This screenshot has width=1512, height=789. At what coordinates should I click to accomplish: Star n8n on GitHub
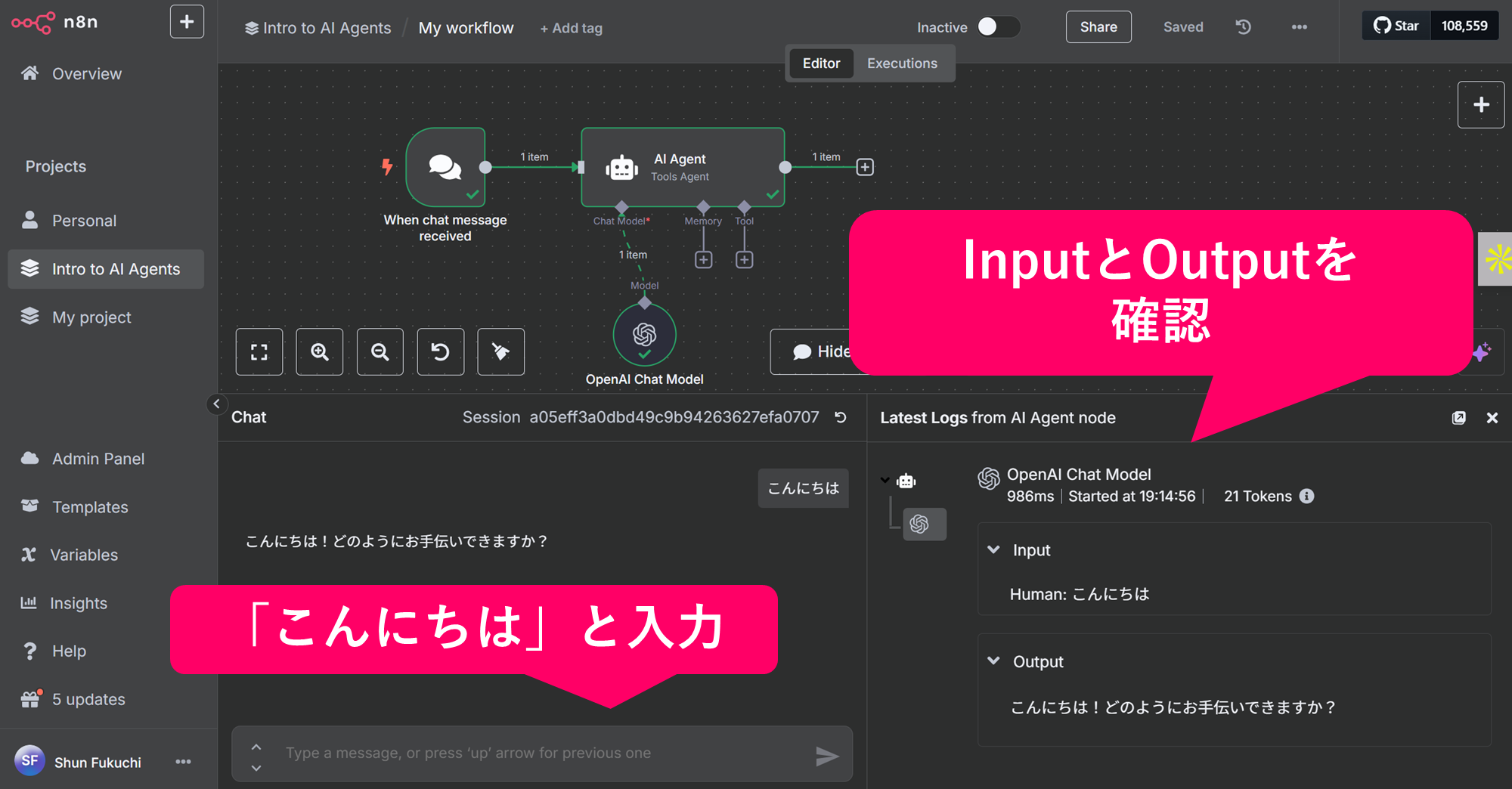tap(1396, 26)
